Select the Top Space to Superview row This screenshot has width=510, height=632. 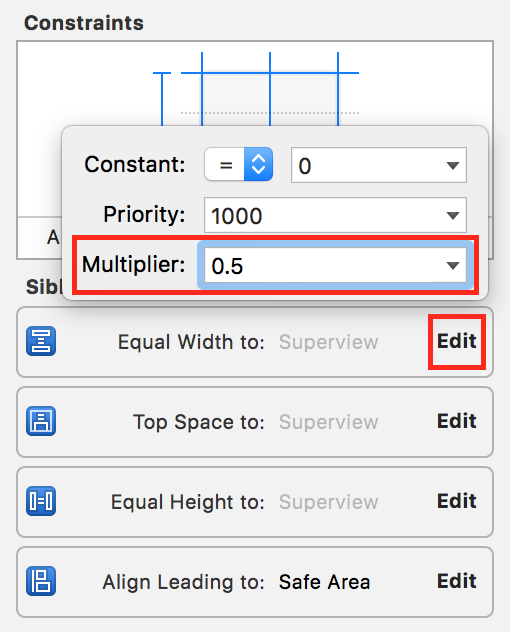(255, 422)
